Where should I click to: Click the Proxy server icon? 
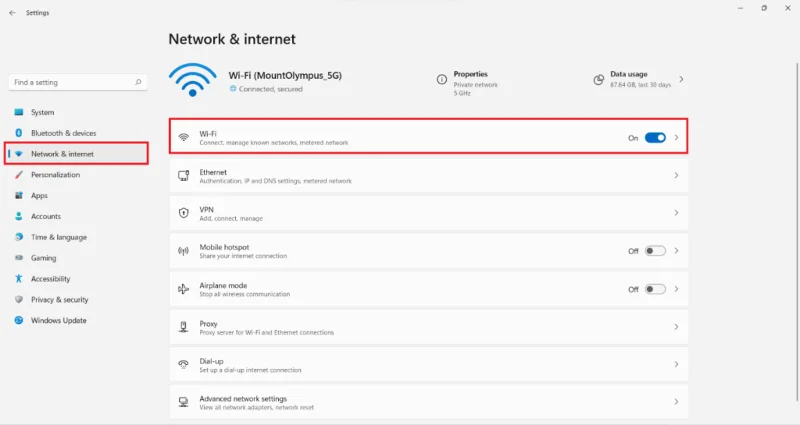184,327
